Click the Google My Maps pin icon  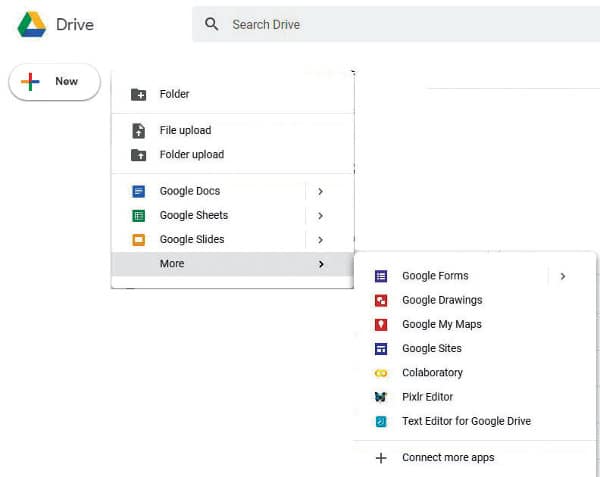point(381,324)
